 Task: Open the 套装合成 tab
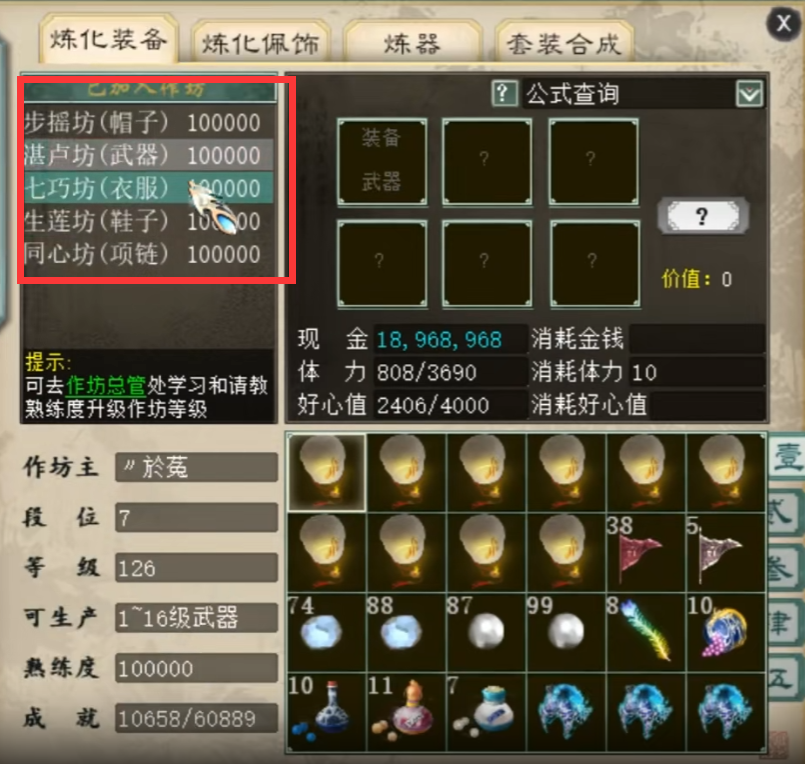pyautogui.click(x=564, y=43)
